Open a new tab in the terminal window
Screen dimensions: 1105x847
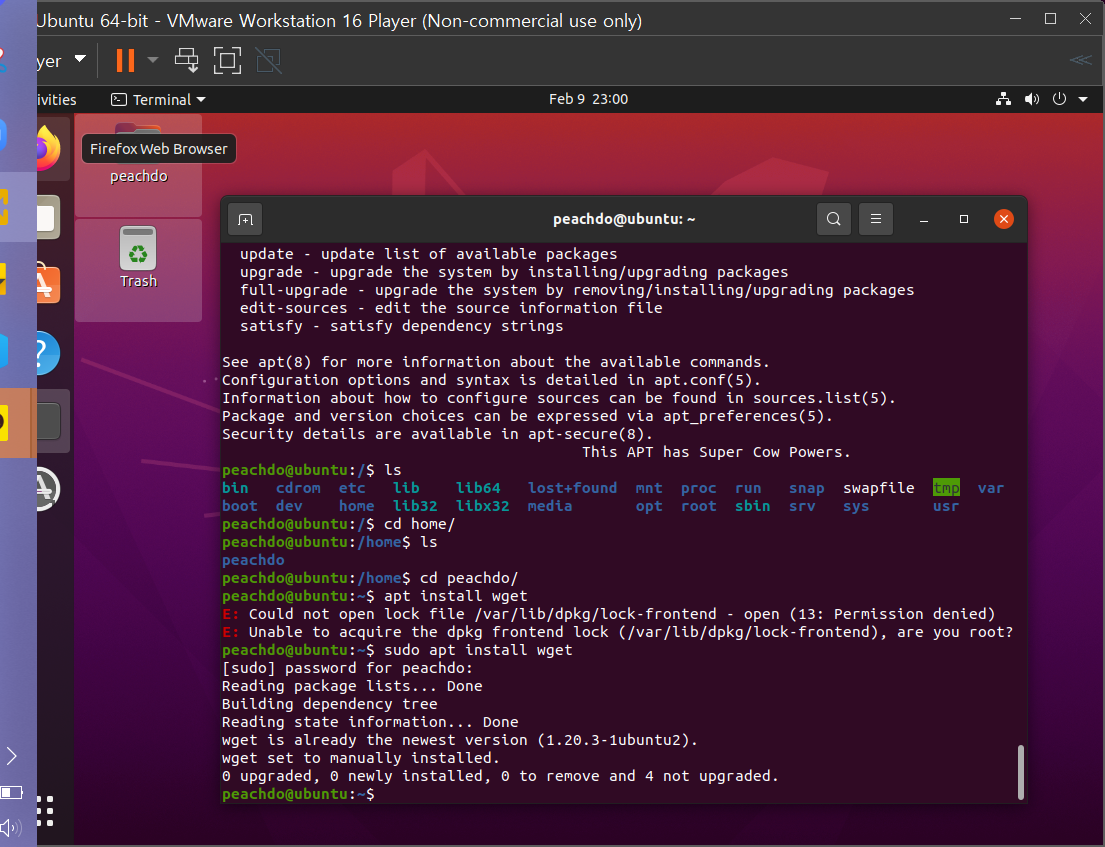(245, 219)
